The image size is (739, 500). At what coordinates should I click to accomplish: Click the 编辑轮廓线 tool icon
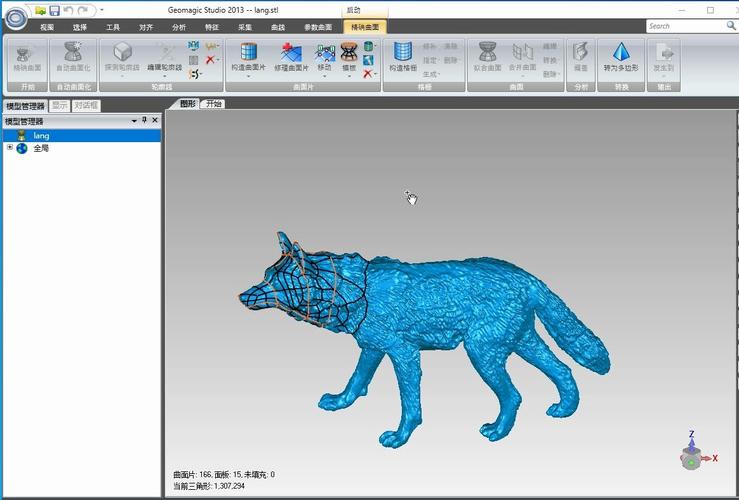click(165, 51)
